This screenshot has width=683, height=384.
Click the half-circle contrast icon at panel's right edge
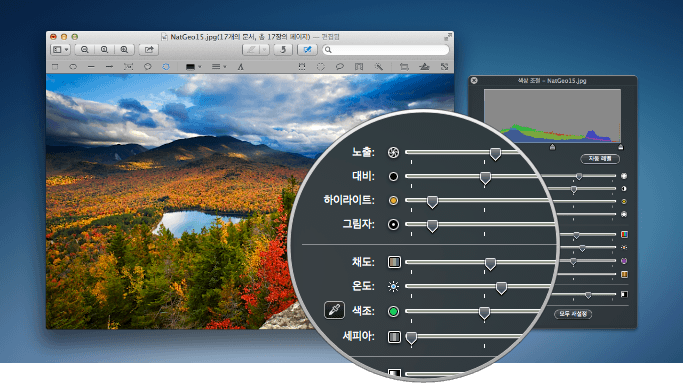pyautogui.click(x=624, y=189)
